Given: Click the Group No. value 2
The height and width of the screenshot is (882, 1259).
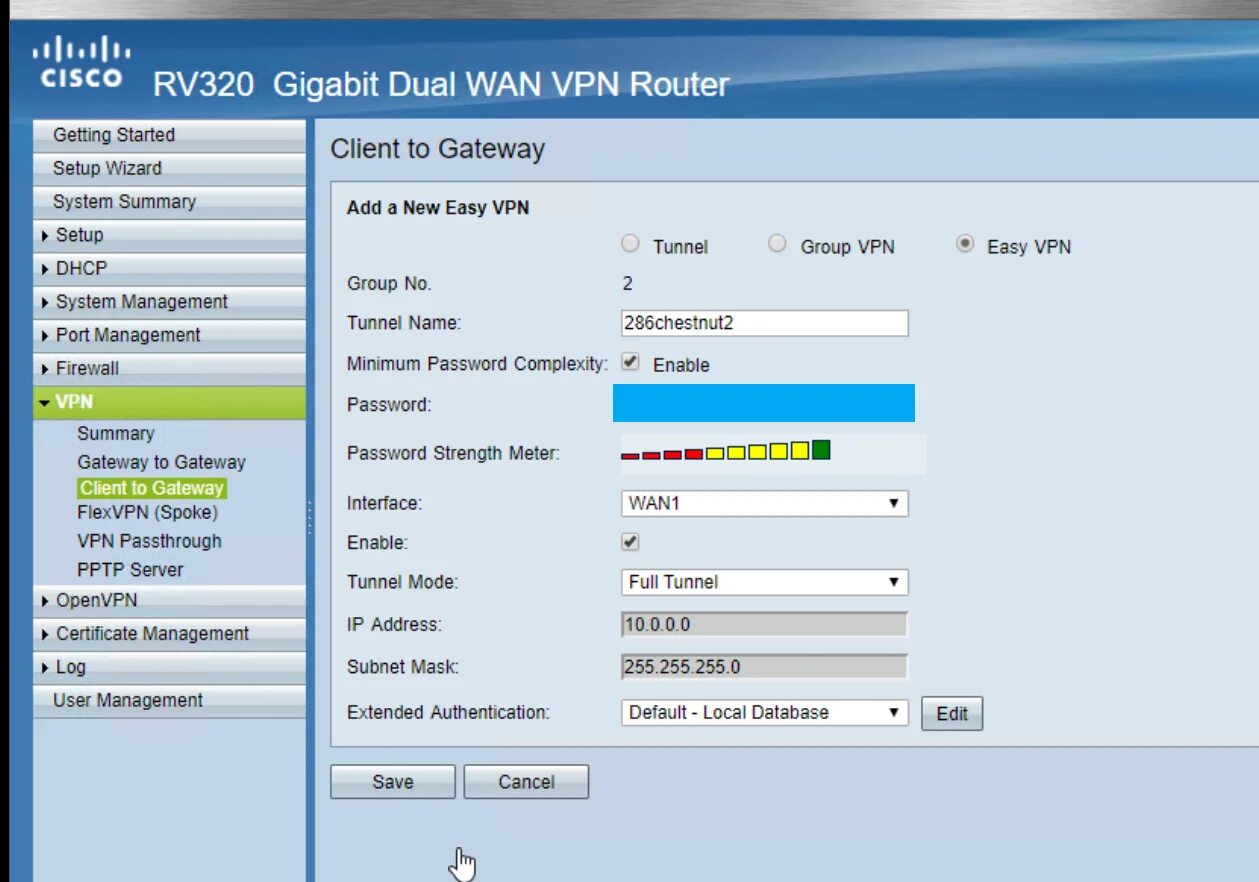Looking at the screenshot, I should coord(627,284).
